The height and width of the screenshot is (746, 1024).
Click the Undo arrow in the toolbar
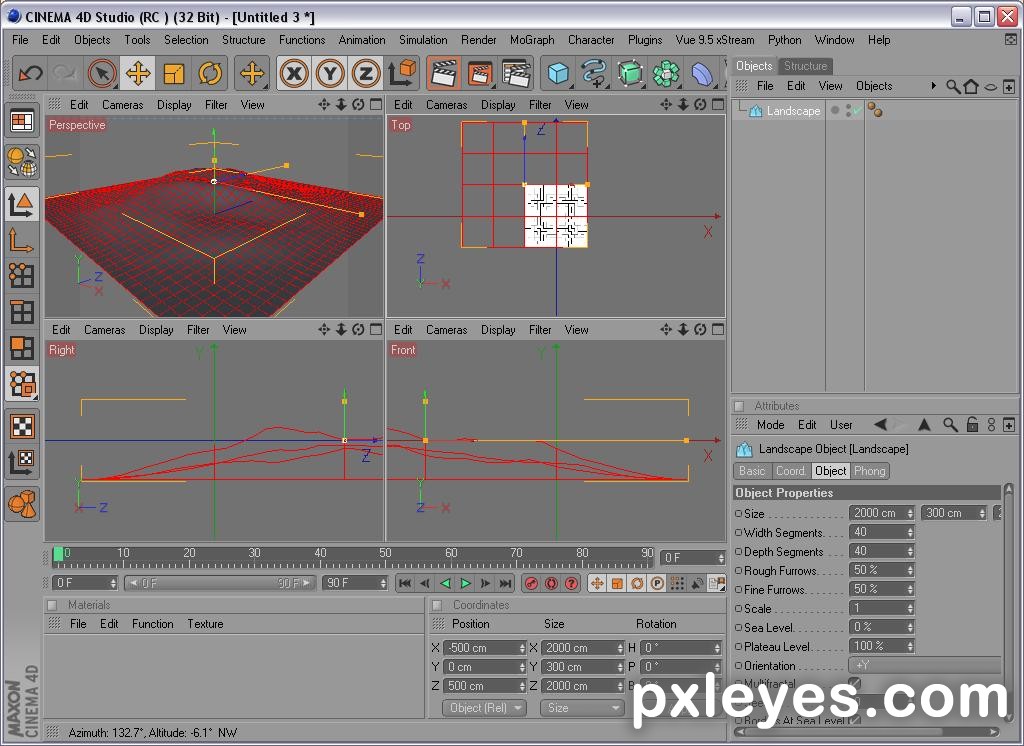pyautogui.click(x=30, y=73)
